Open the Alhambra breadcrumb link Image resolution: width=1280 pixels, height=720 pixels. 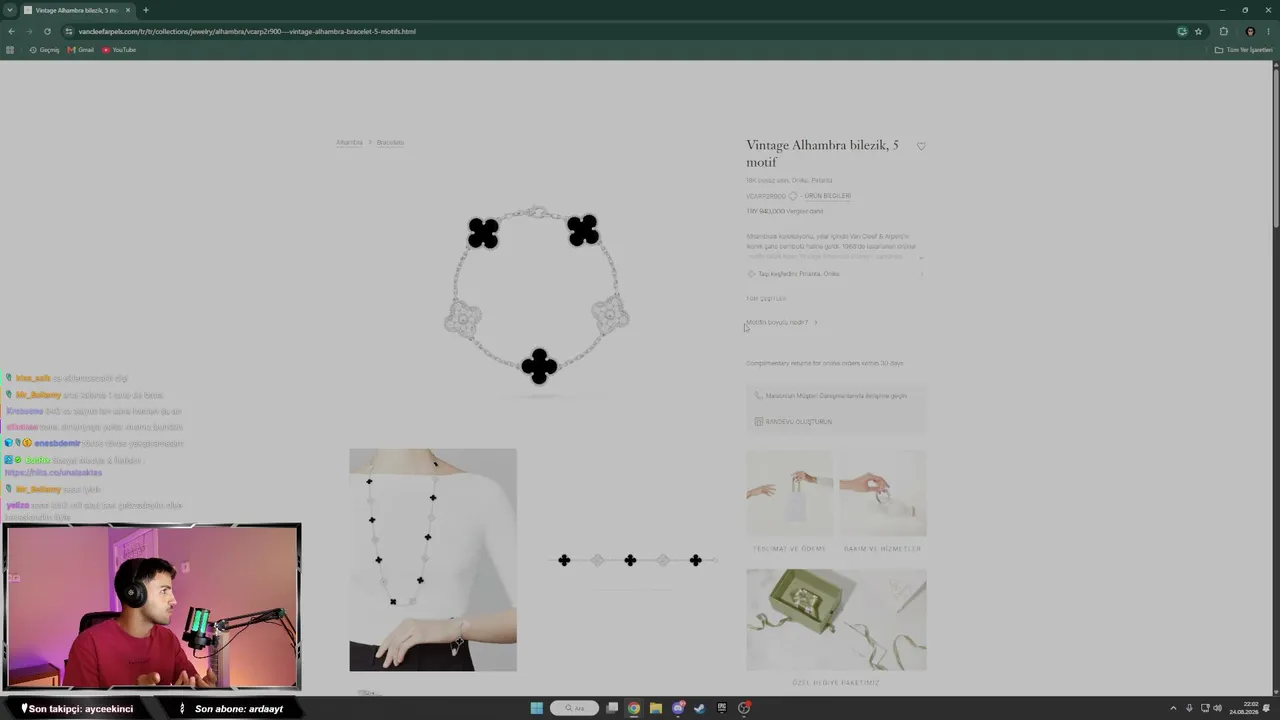pyautogui.click(x=350, y=143)
